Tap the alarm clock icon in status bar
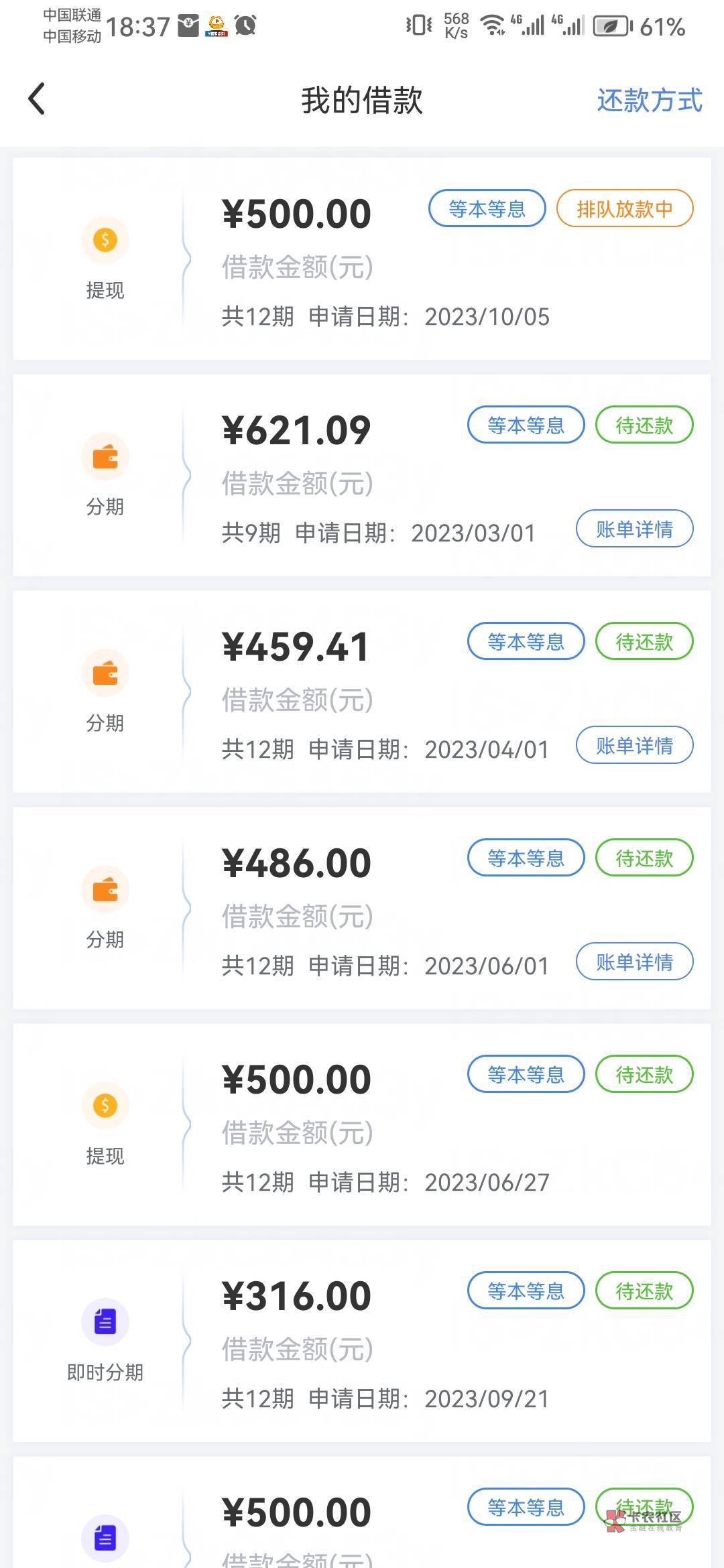The height and width of the screenshot is (1568, 724). (245, 26)
